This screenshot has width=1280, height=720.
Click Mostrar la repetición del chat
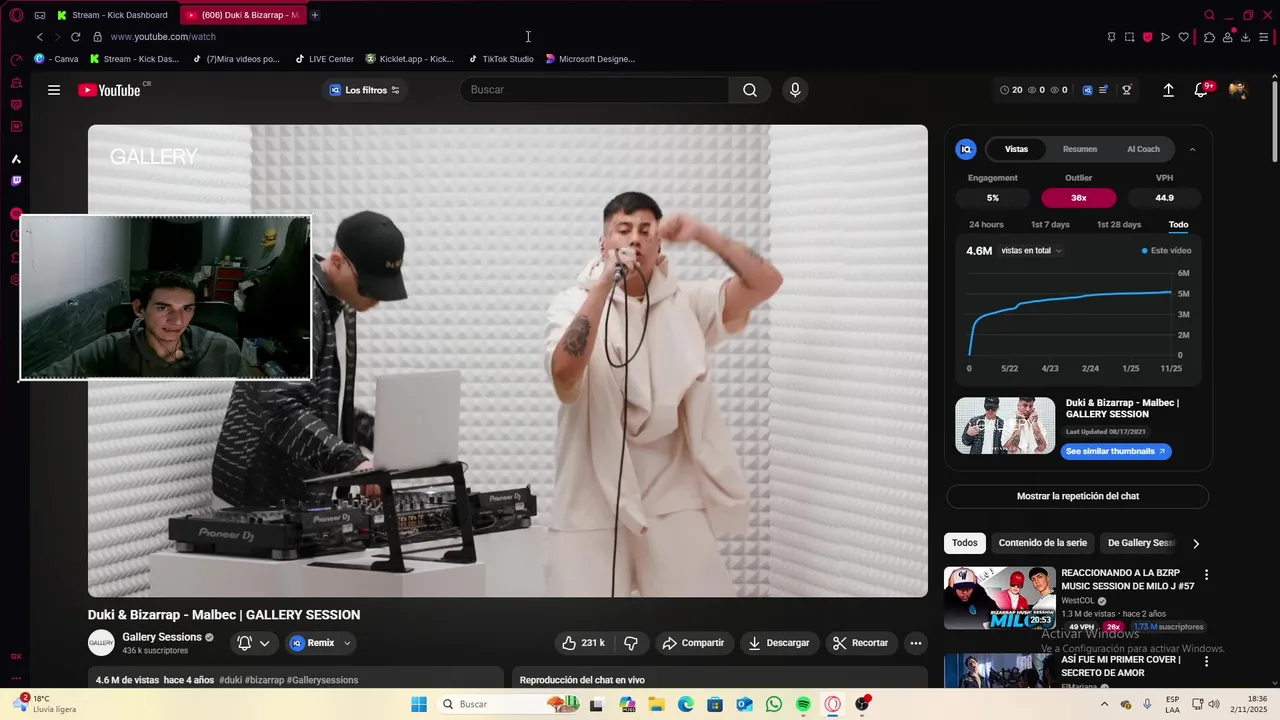pos(1078,496)
